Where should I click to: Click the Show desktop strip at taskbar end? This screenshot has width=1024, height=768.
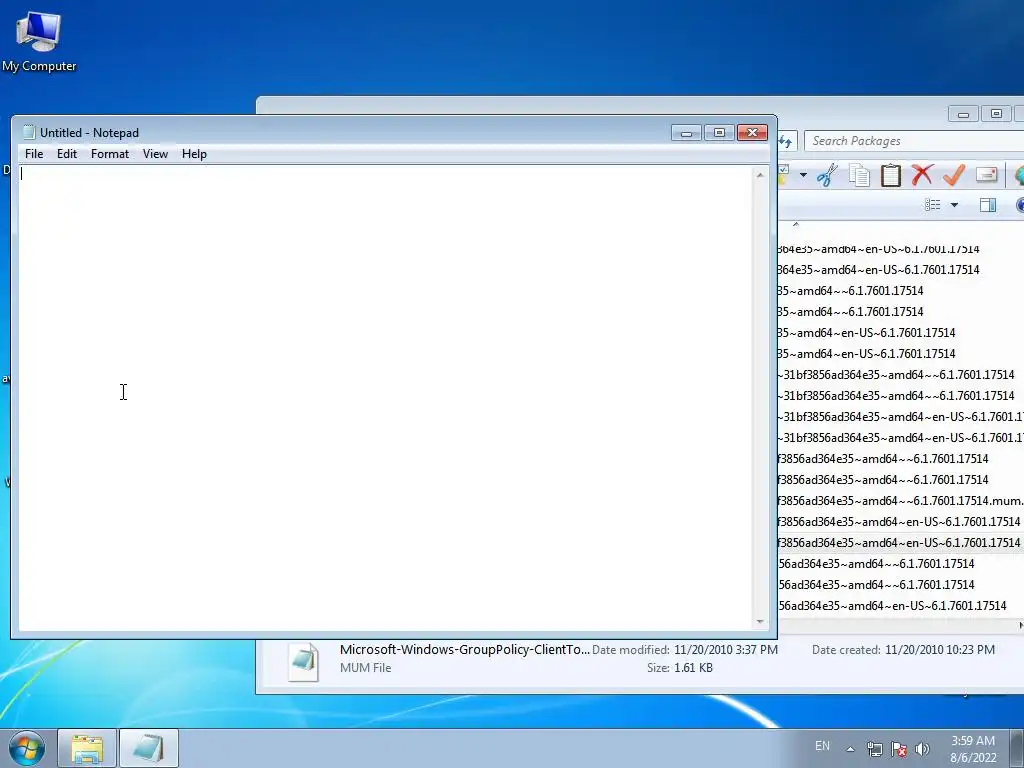click(x=1017, y=748)
